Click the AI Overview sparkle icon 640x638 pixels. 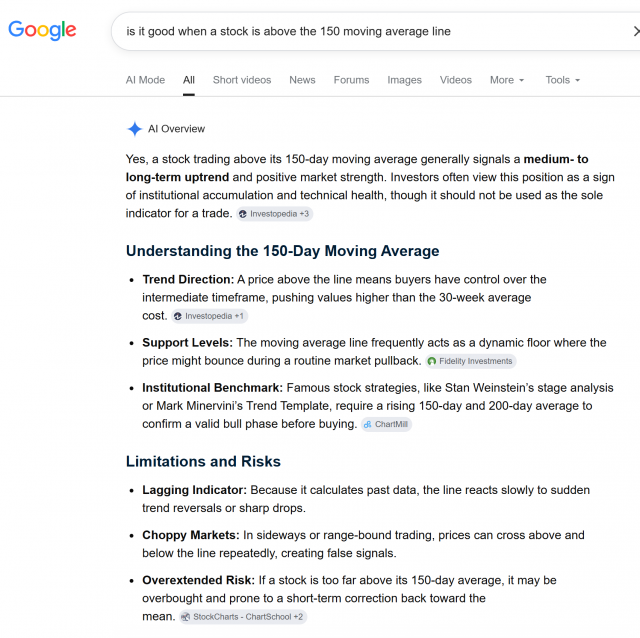pos(134,129)
